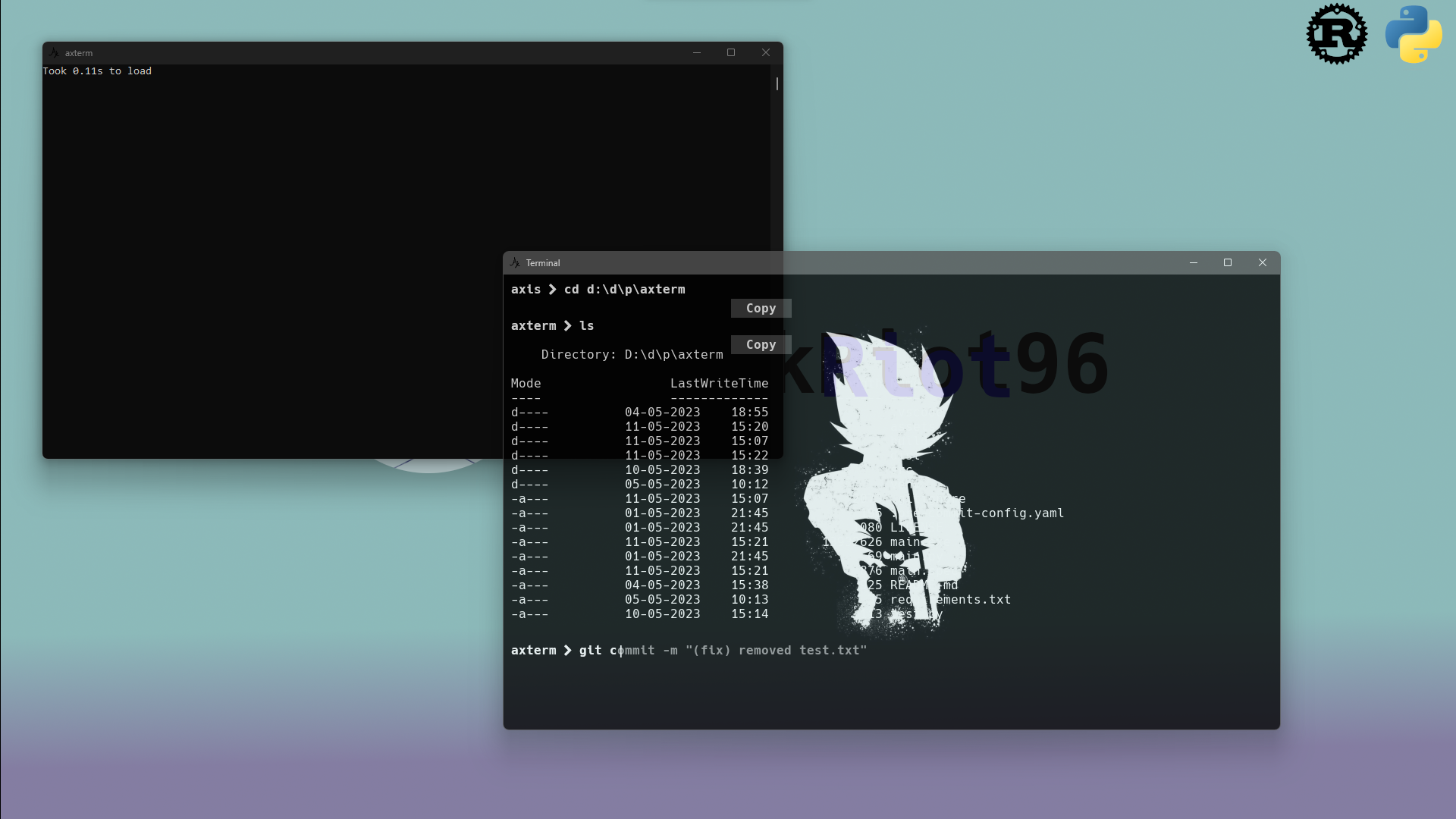Click the Rust logo icon
Image resolution: width=1456 pixels, height=819 pixels.
pyautogui.click(x=1336, y=34)
